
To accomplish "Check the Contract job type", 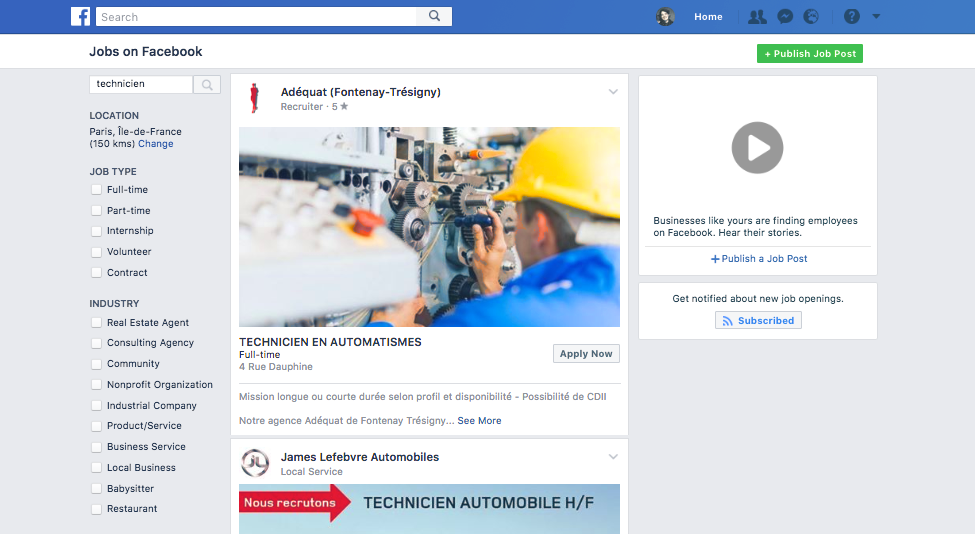I will click(96, 272).
